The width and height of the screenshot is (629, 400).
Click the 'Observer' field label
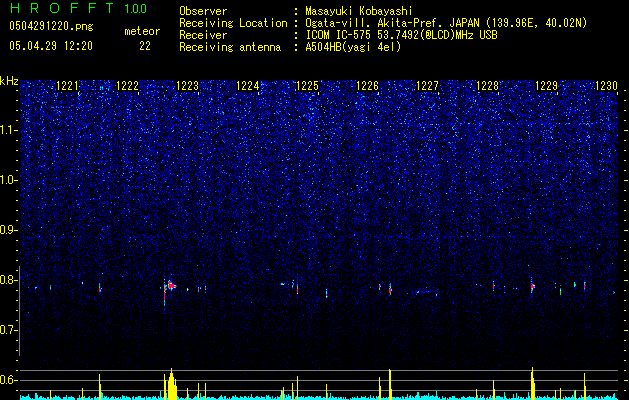click(x=203, y=11)
